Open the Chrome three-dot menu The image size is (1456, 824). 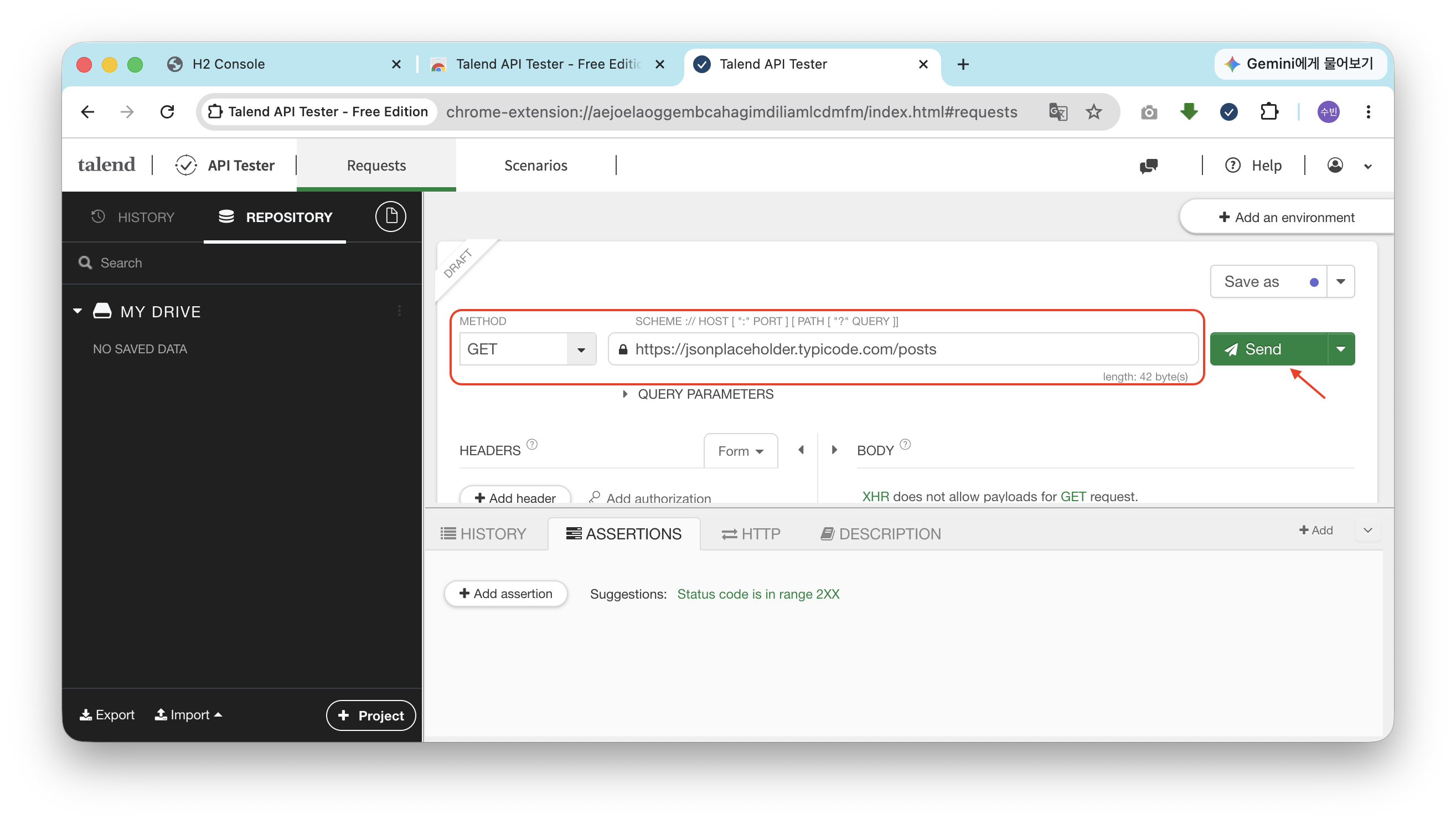click(x=1368, y=112)
